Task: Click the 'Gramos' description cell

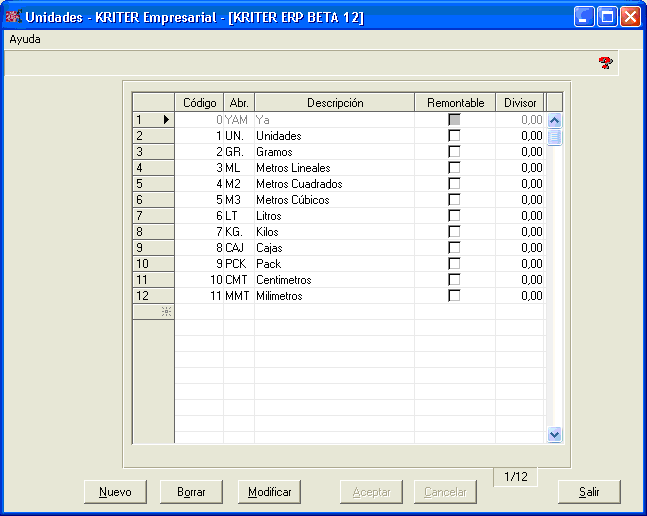Action: (x=334, y=152)
